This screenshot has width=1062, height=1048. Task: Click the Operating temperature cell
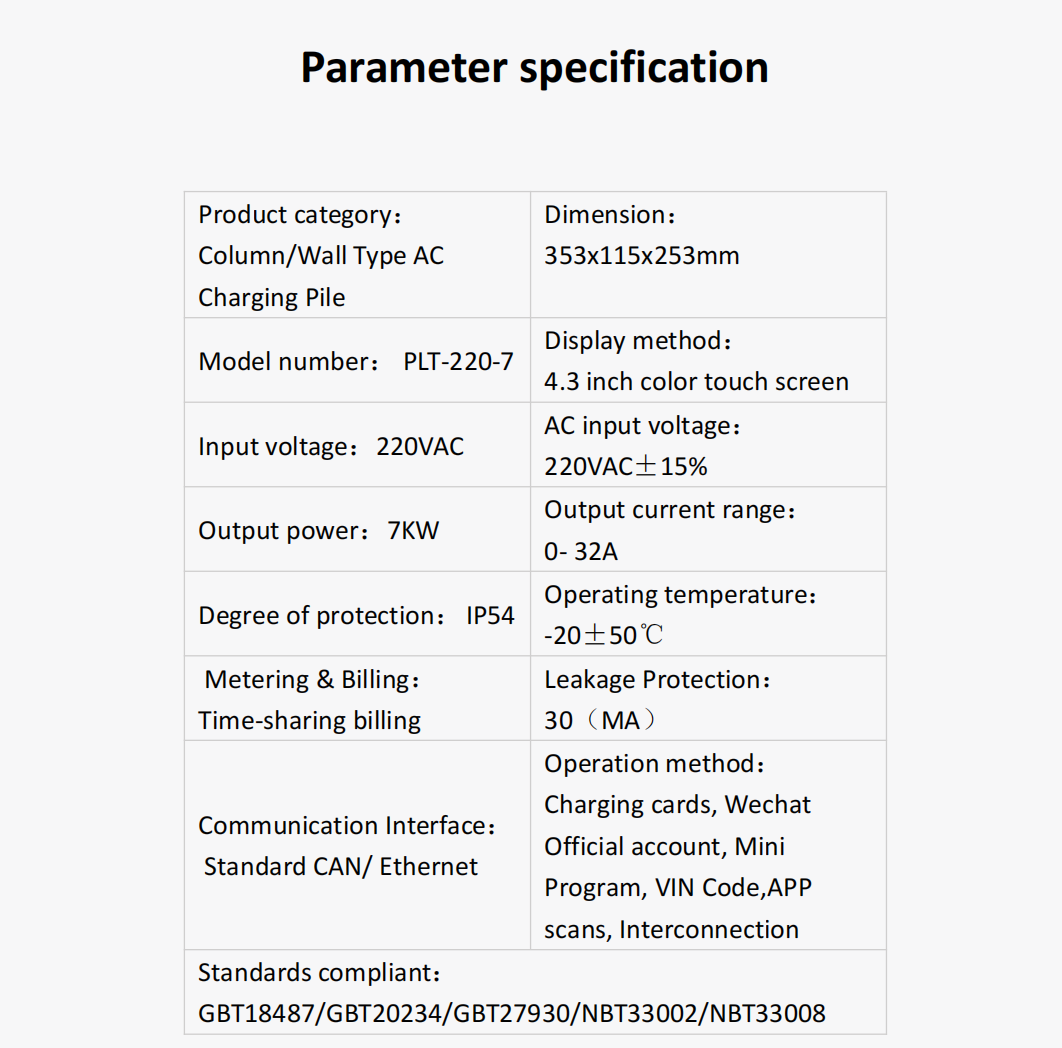click(708, 614)
